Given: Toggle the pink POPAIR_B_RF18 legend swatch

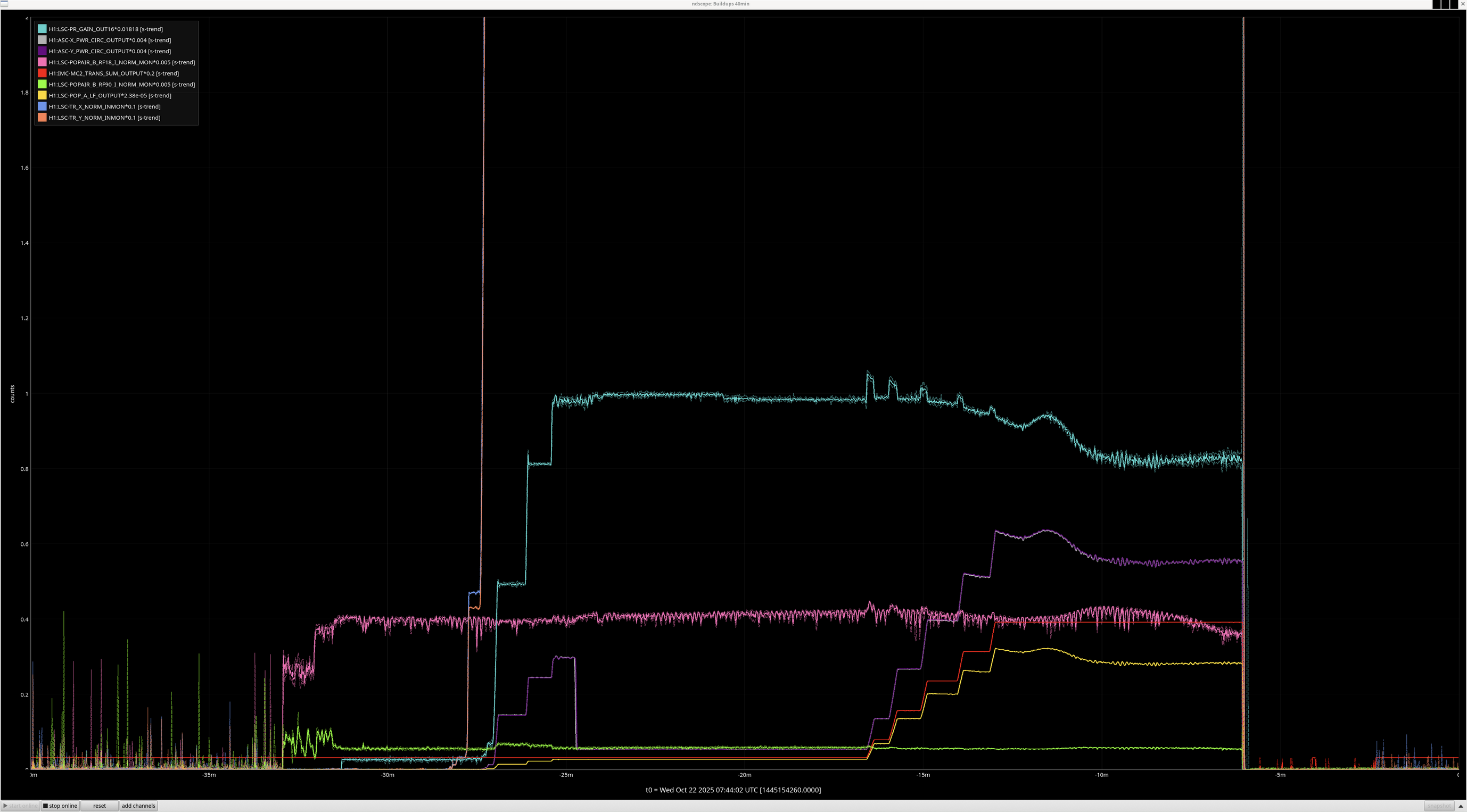Looking at the screenshot, I should pyautogui.click(x=42, y=62).
